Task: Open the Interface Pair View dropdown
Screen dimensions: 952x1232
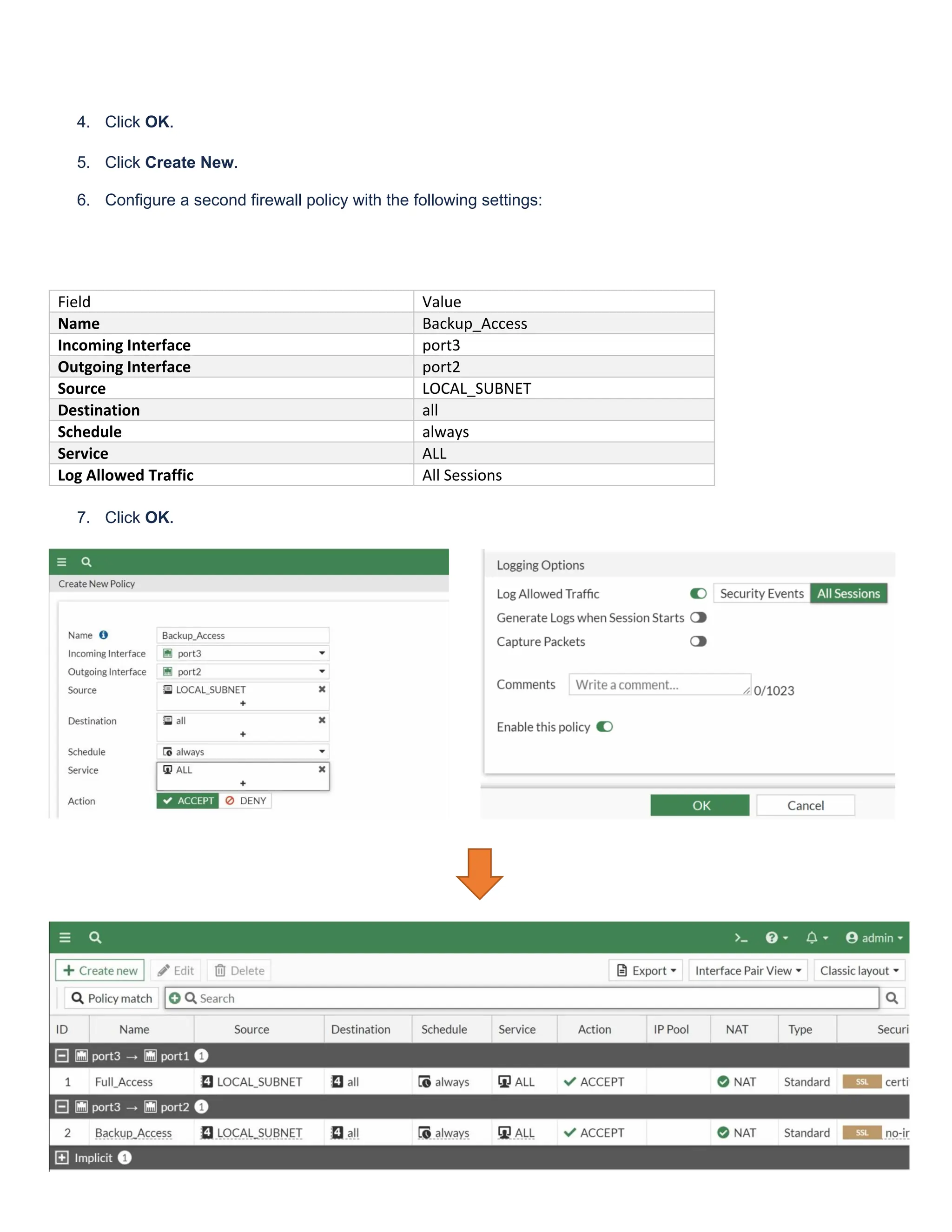Action: 748,970
